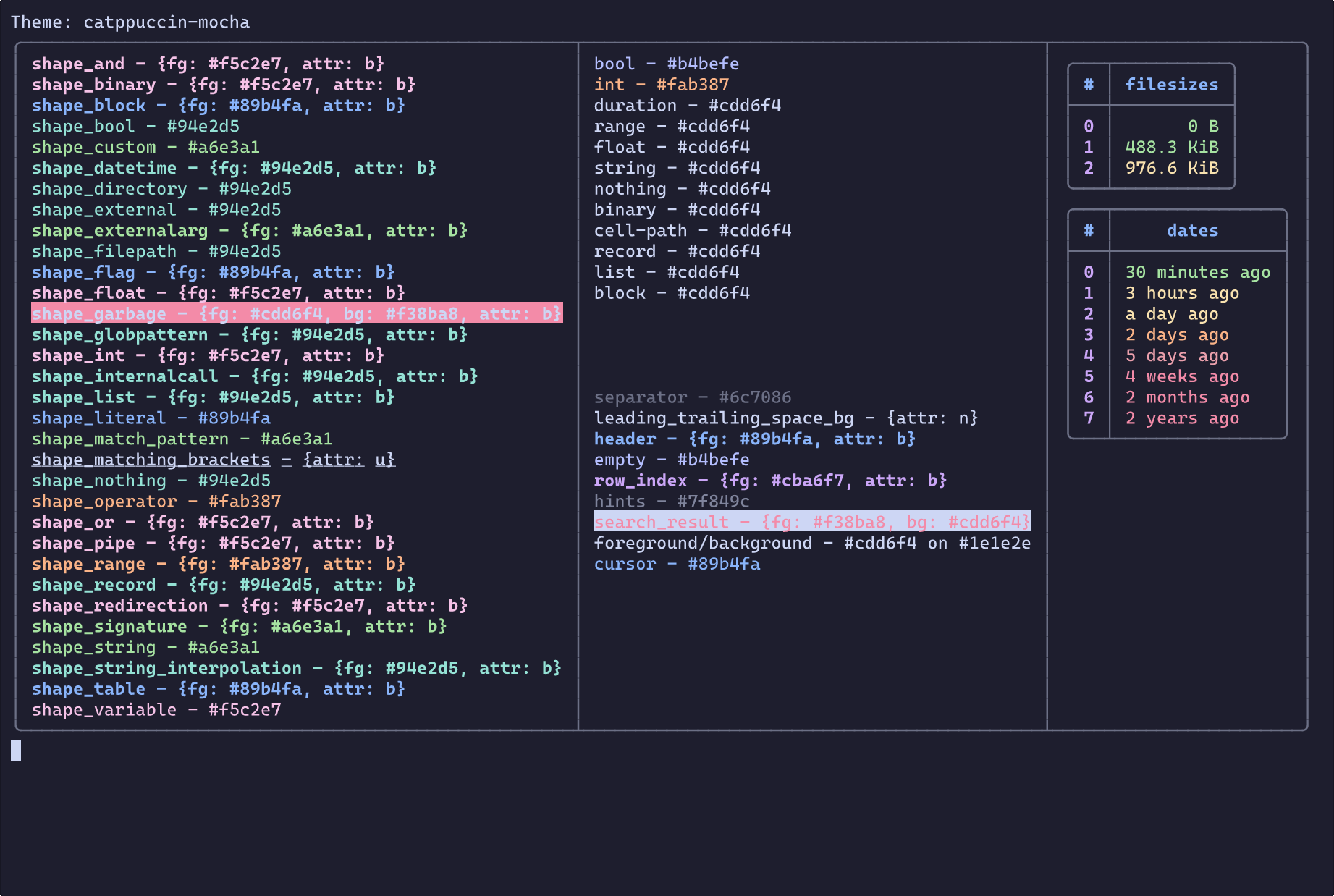Select shape_directory text line

coord(161,189)
